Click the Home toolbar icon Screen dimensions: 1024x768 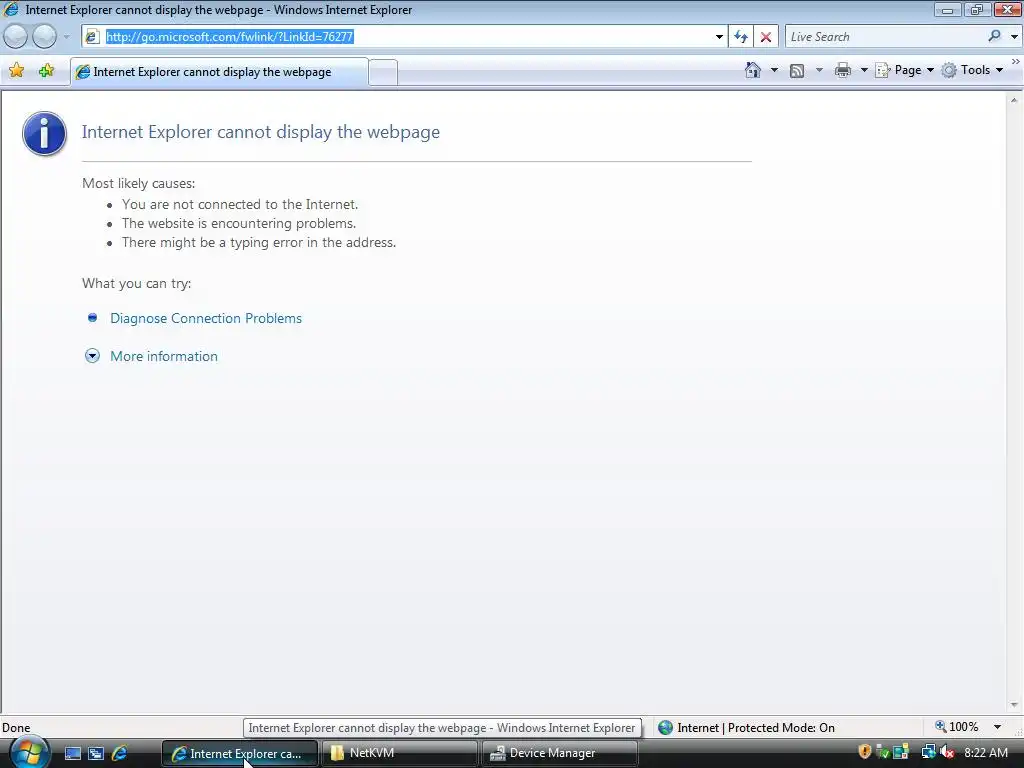753,70
